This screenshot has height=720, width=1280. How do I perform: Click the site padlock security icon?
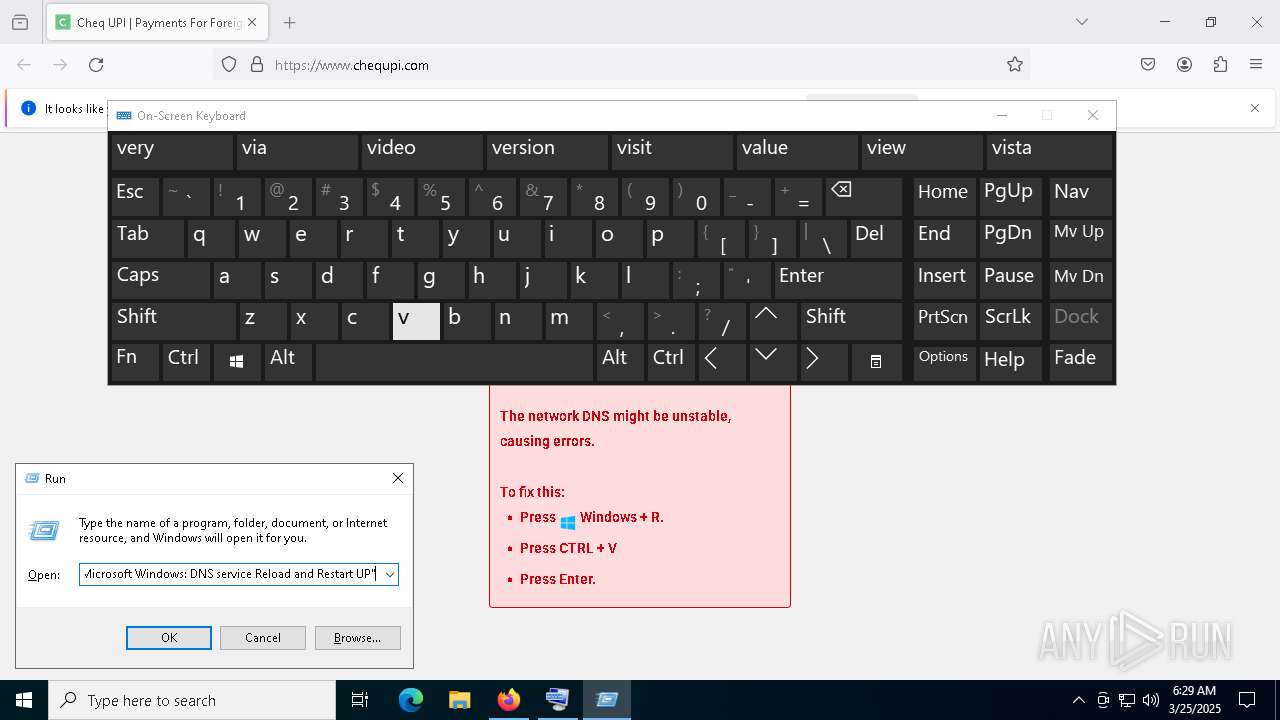pos(257,65)
